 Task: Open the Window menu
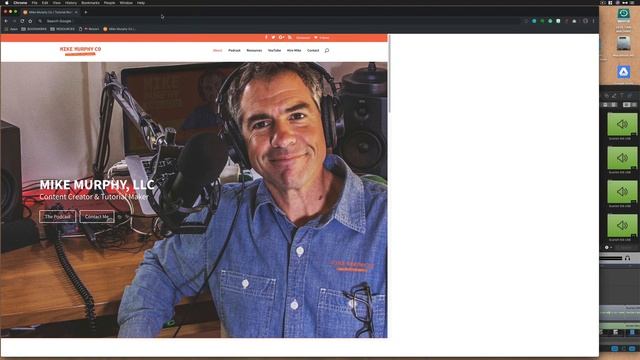click(126, 2)
